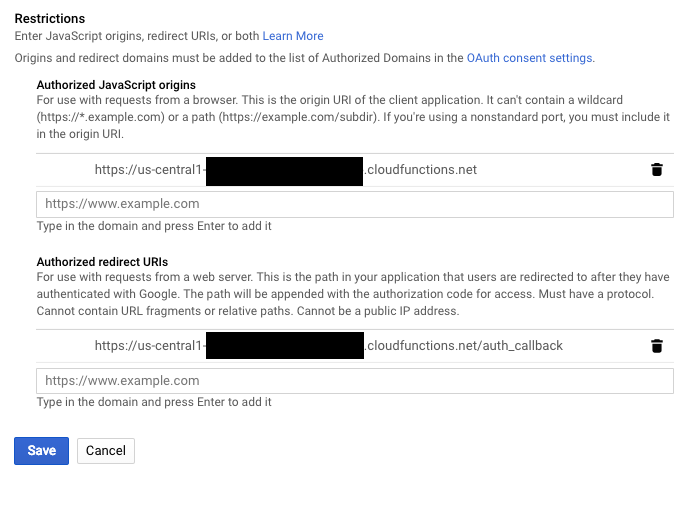Click the Cancel button
Image resolution: width=694 pixels, height=505 pixels.
tap(105, 451)
